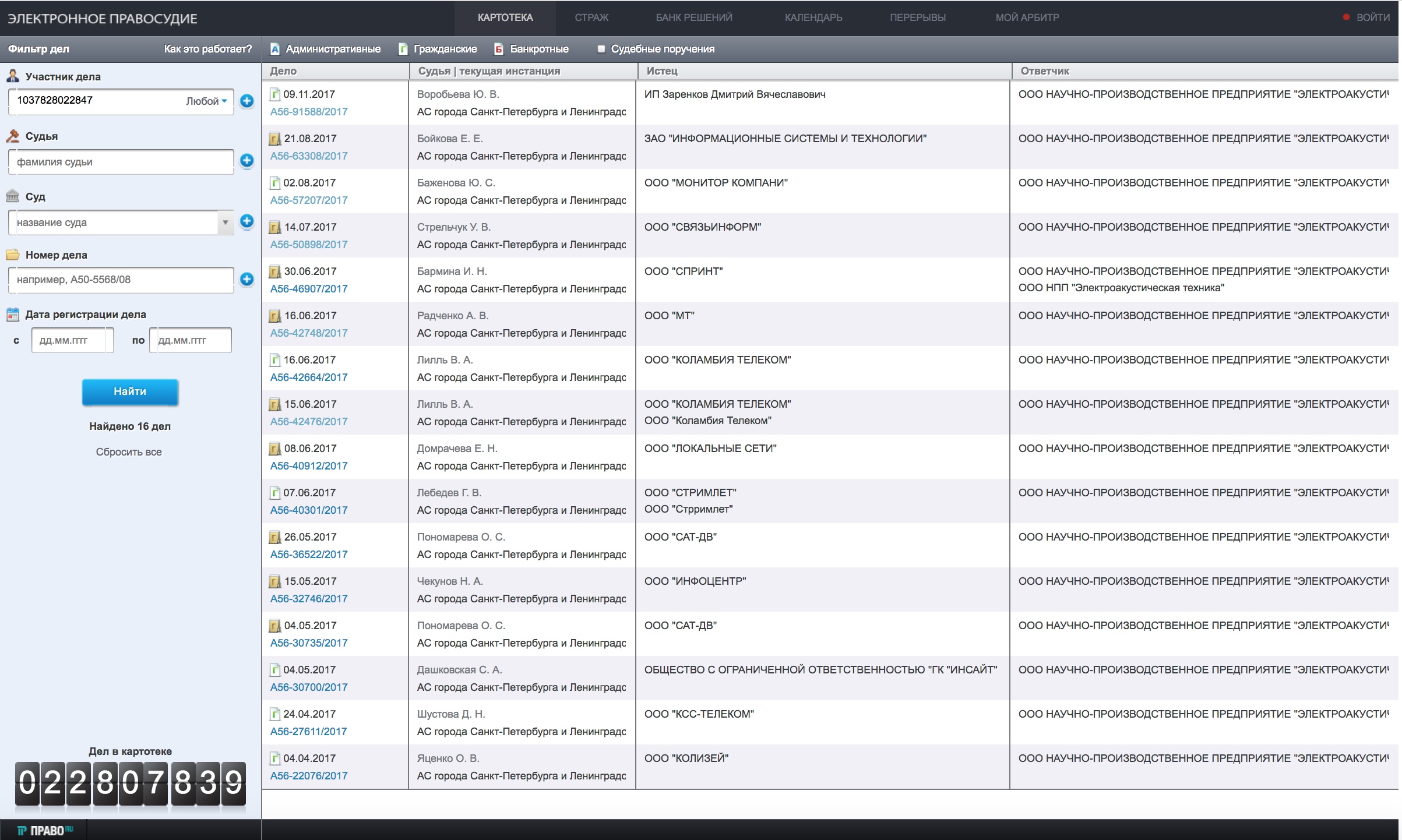Add another judge with the plus icon
This screenshot has height=840, width=1402.
[247, 161]
